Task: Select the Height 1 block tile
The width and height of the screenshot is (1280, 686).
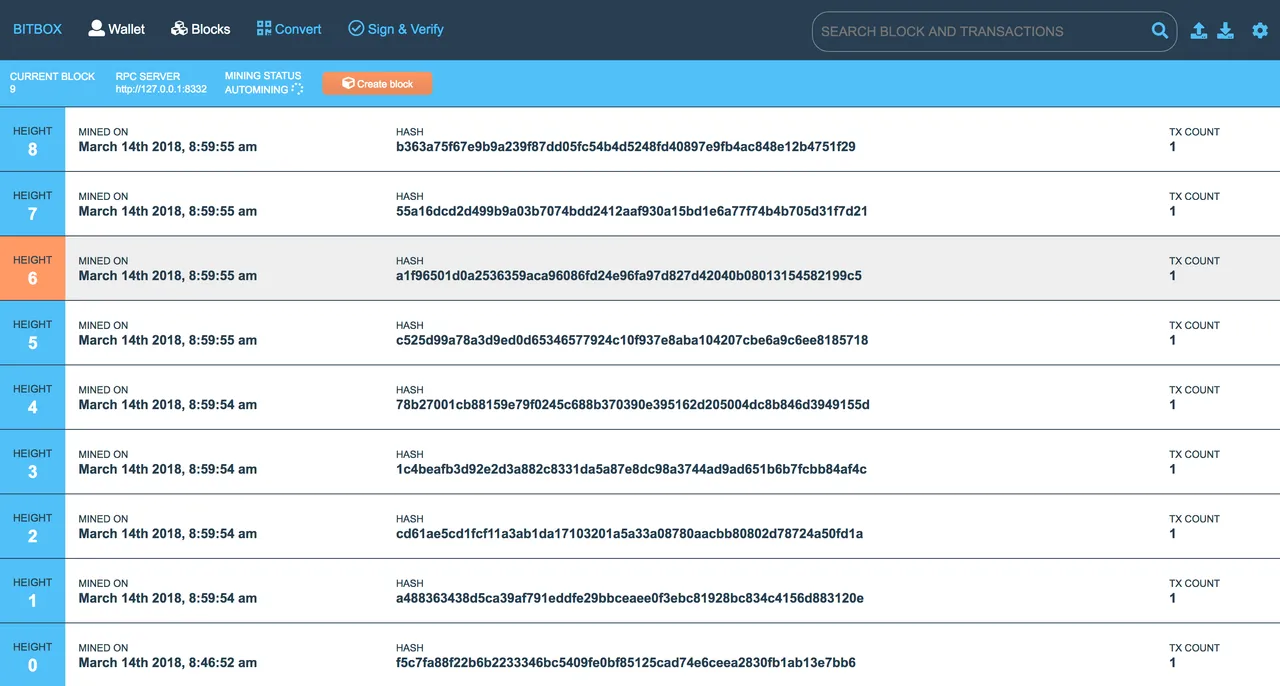Action: pos(32,591)
